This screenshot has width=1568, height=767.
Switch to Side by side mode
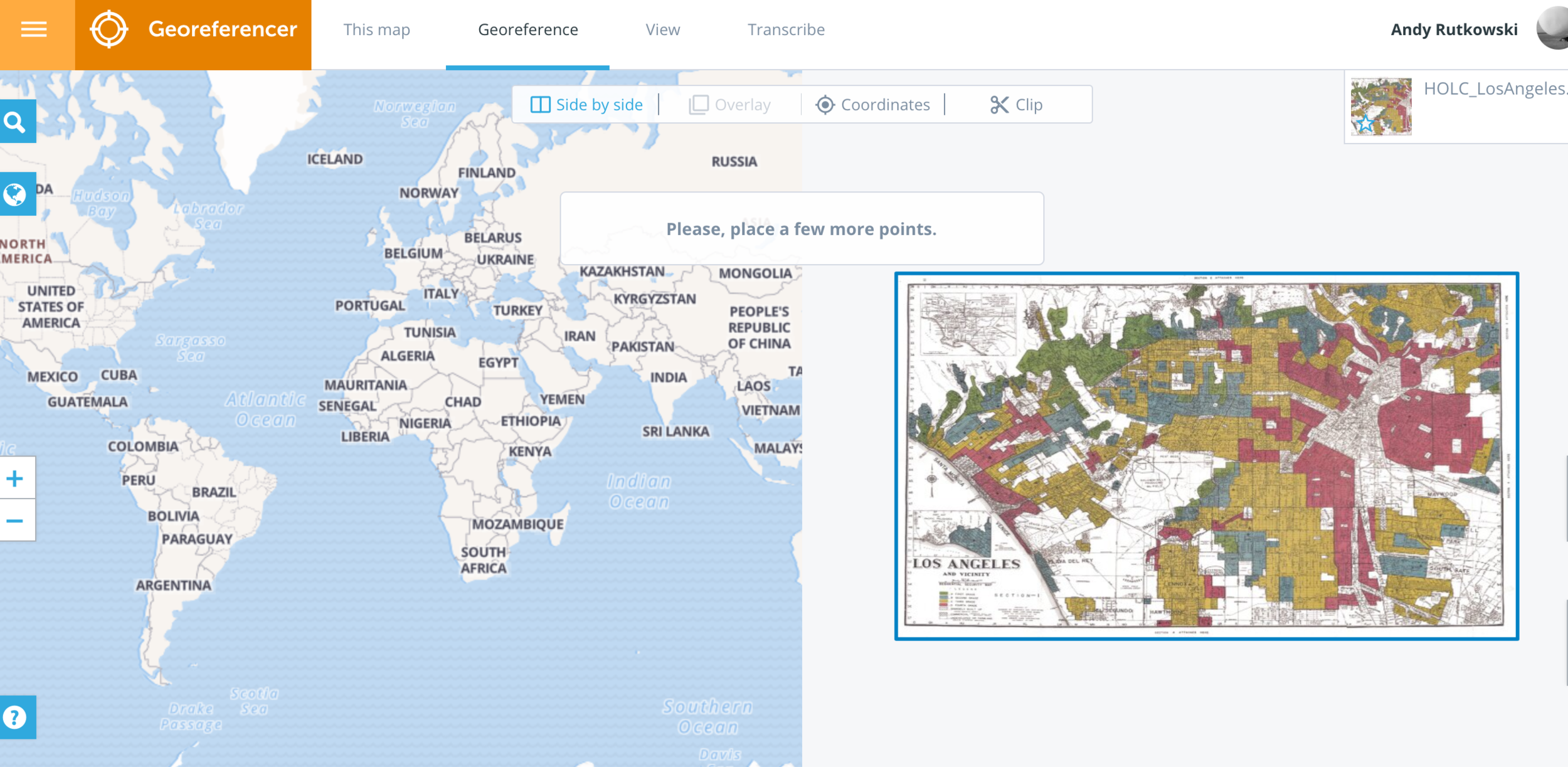click(x=587, y=105)
